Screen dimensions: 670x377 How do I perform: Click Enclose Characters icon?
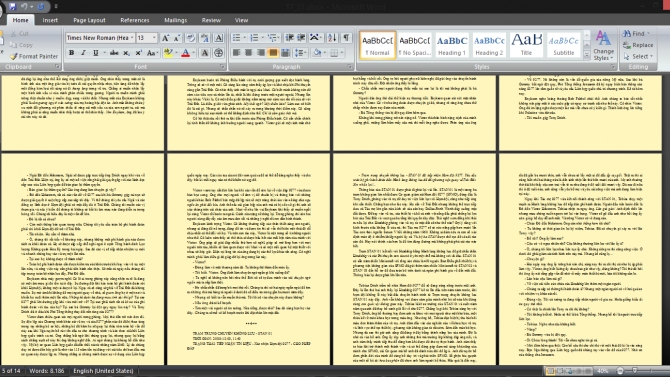click(218, 53)
